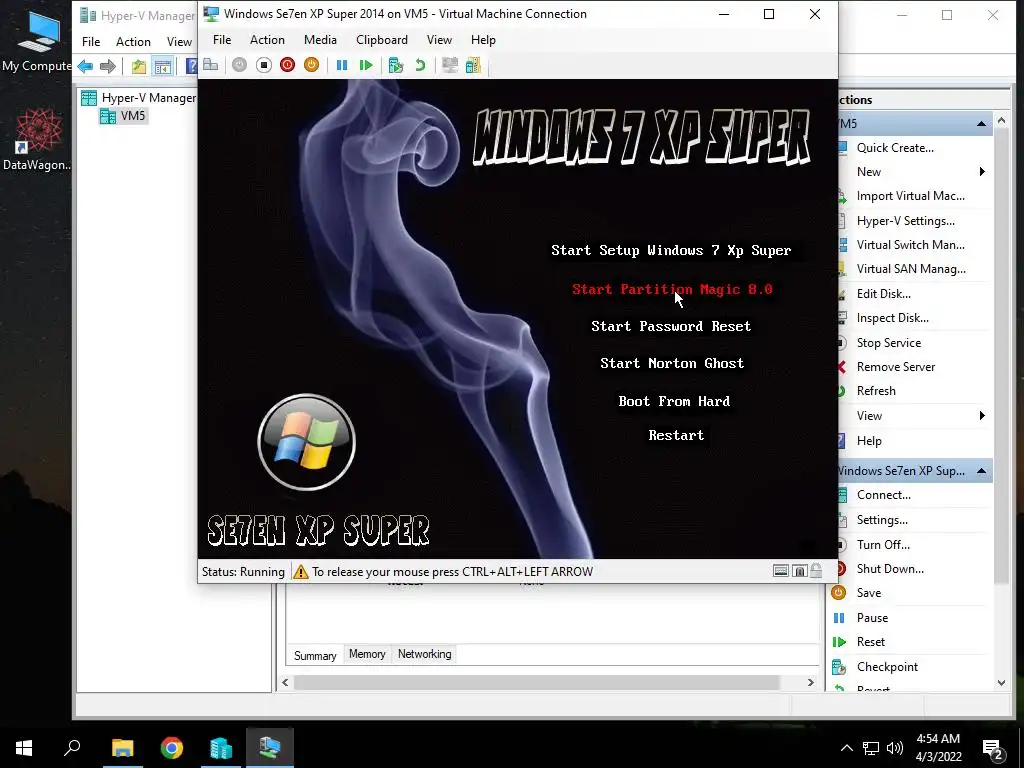This screenshot has width=1024, height=768.
Task: Show hidden system tray icons
Action: coord(846,748)
